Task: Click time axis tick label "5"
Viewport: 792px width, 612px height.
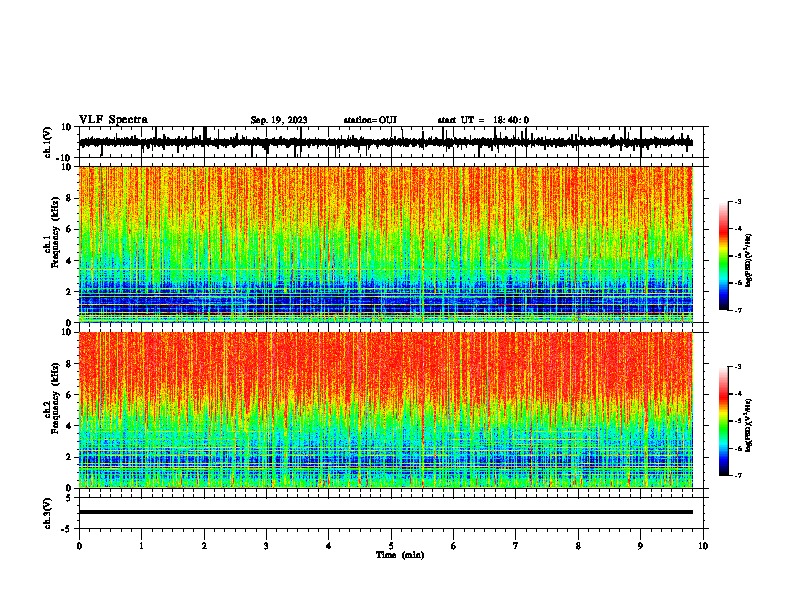Action: [x=391, y=546]
